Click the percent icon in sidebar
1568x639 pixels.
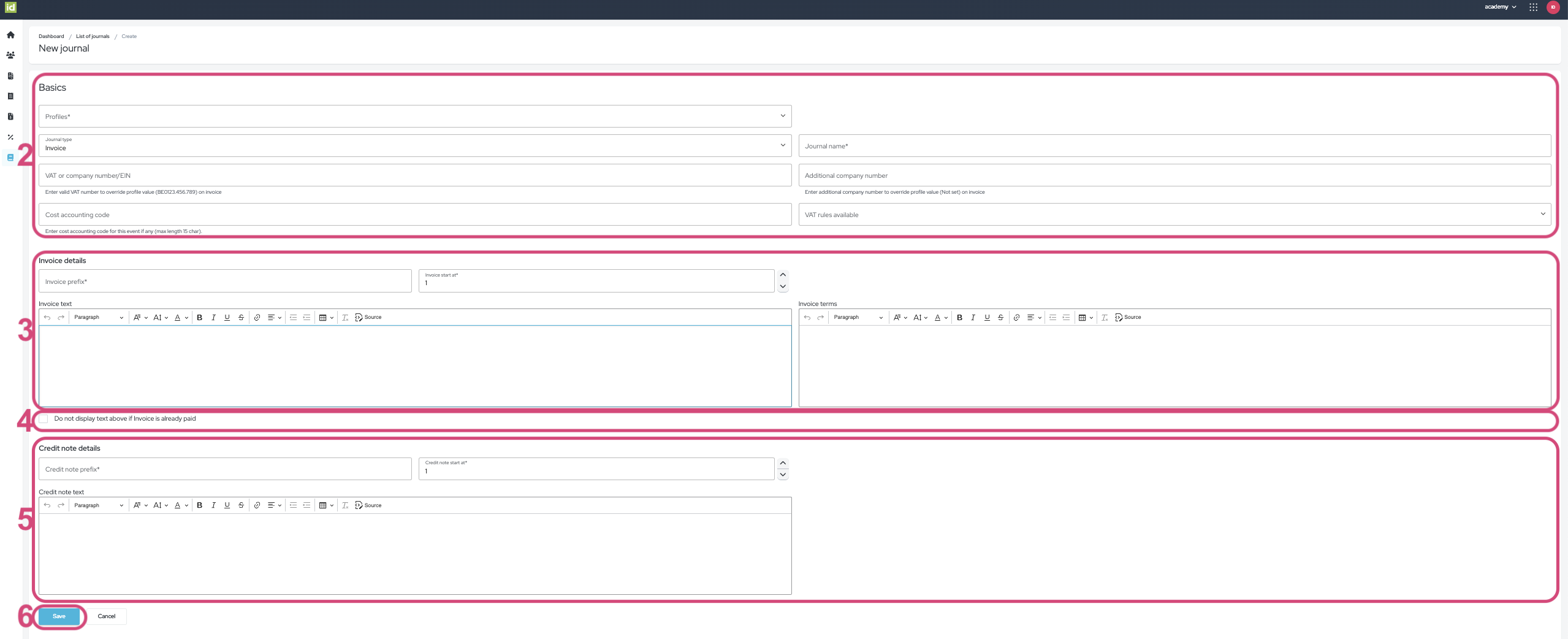[10, 137]
